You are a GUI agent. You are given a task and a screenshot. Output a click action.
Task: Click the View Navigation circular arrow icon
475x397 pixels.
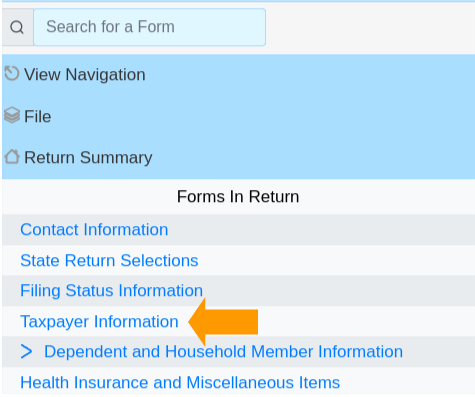tap(12, 74)
